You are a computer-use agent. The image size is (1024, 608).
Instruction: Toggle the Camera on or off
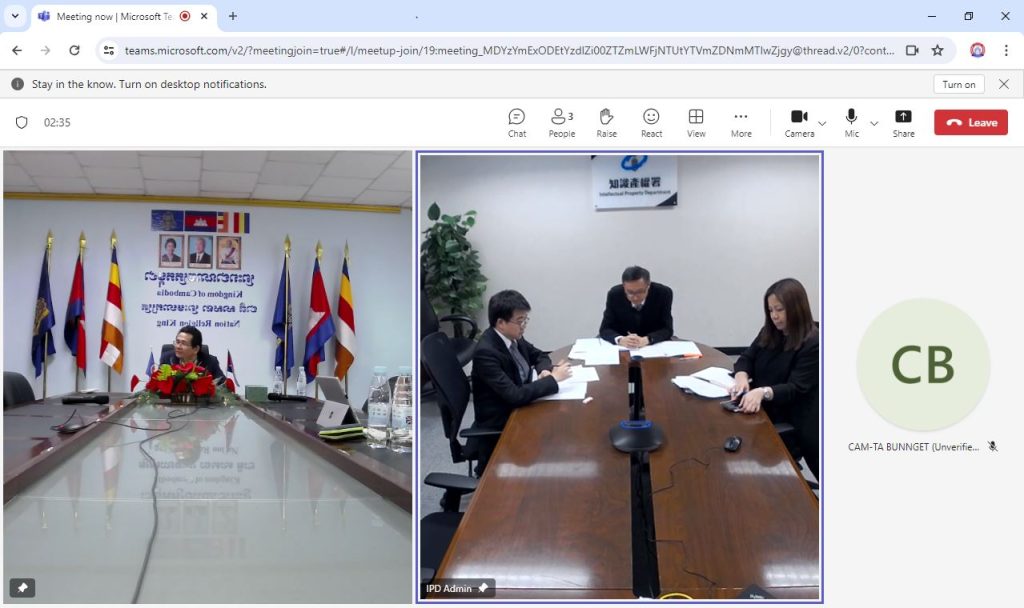pyautogui.click(x=799, y=122)
